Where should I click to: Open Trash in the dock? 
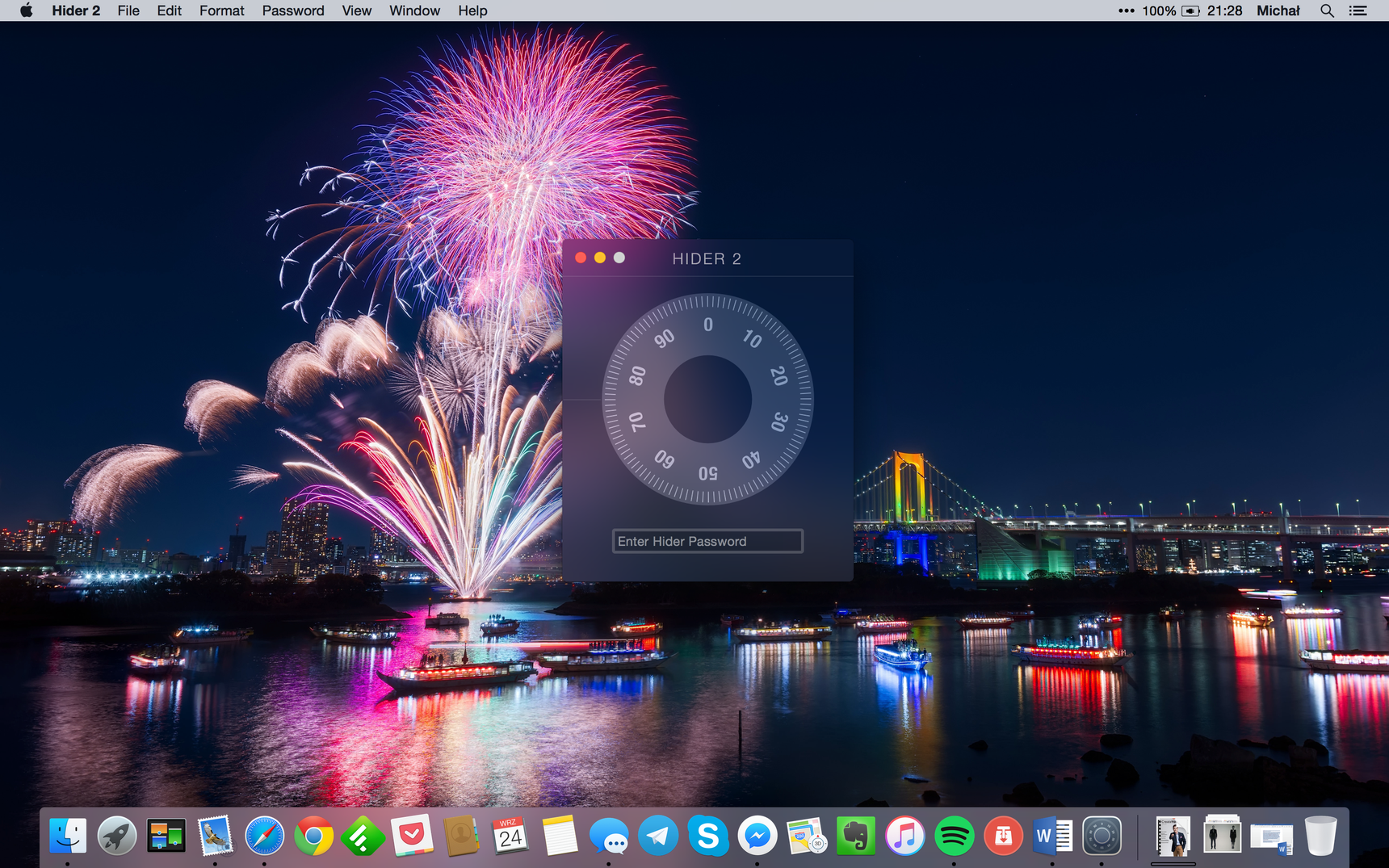click(1321, 837)
